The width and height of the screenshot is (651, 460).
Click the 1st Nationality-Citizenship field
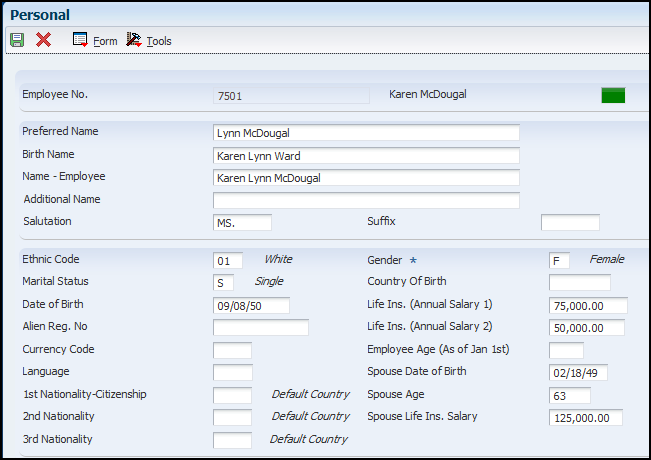232,395
